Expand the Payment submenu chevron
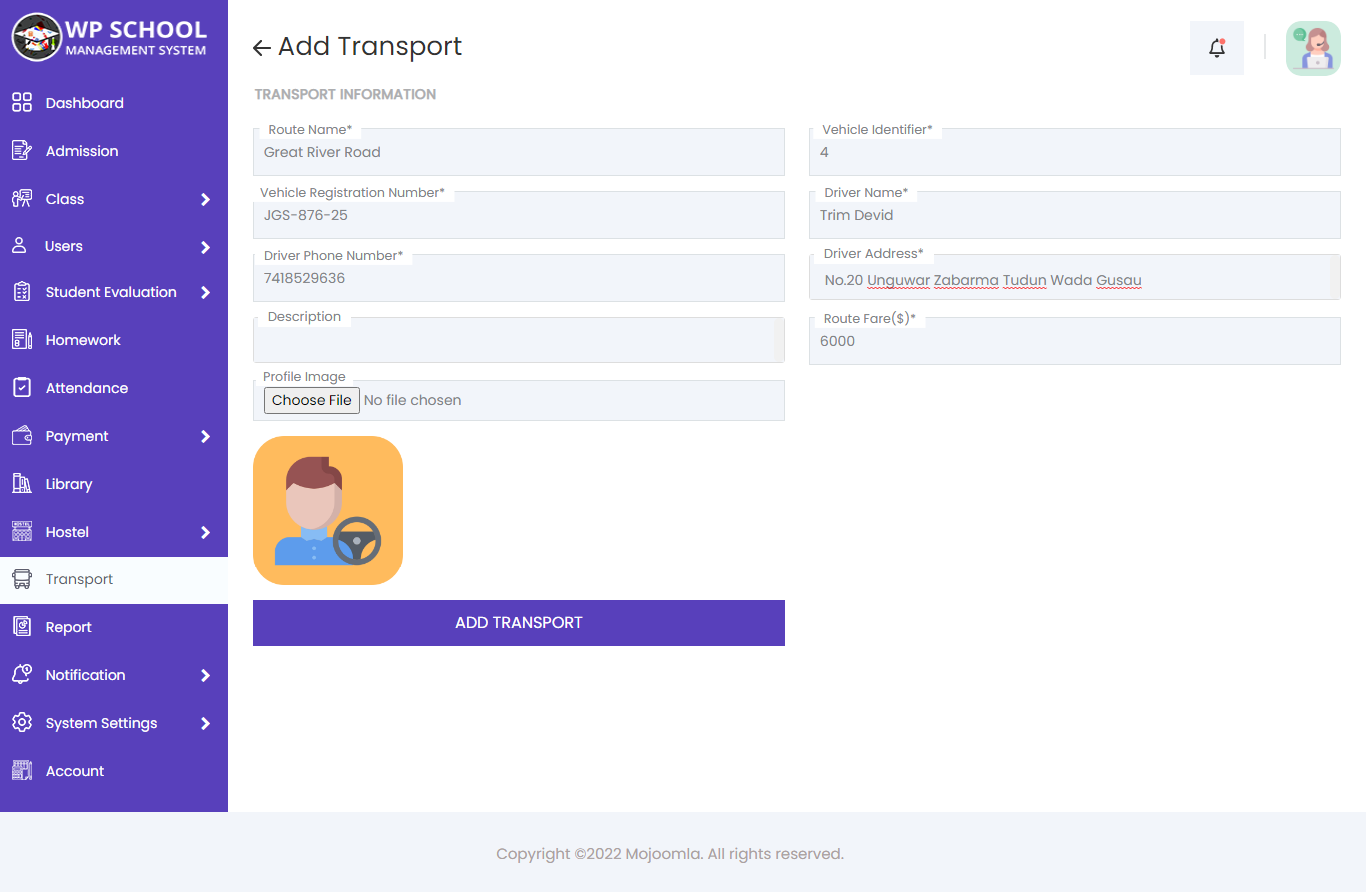This screenshot has width=1366, height=893. click(205, 436)
